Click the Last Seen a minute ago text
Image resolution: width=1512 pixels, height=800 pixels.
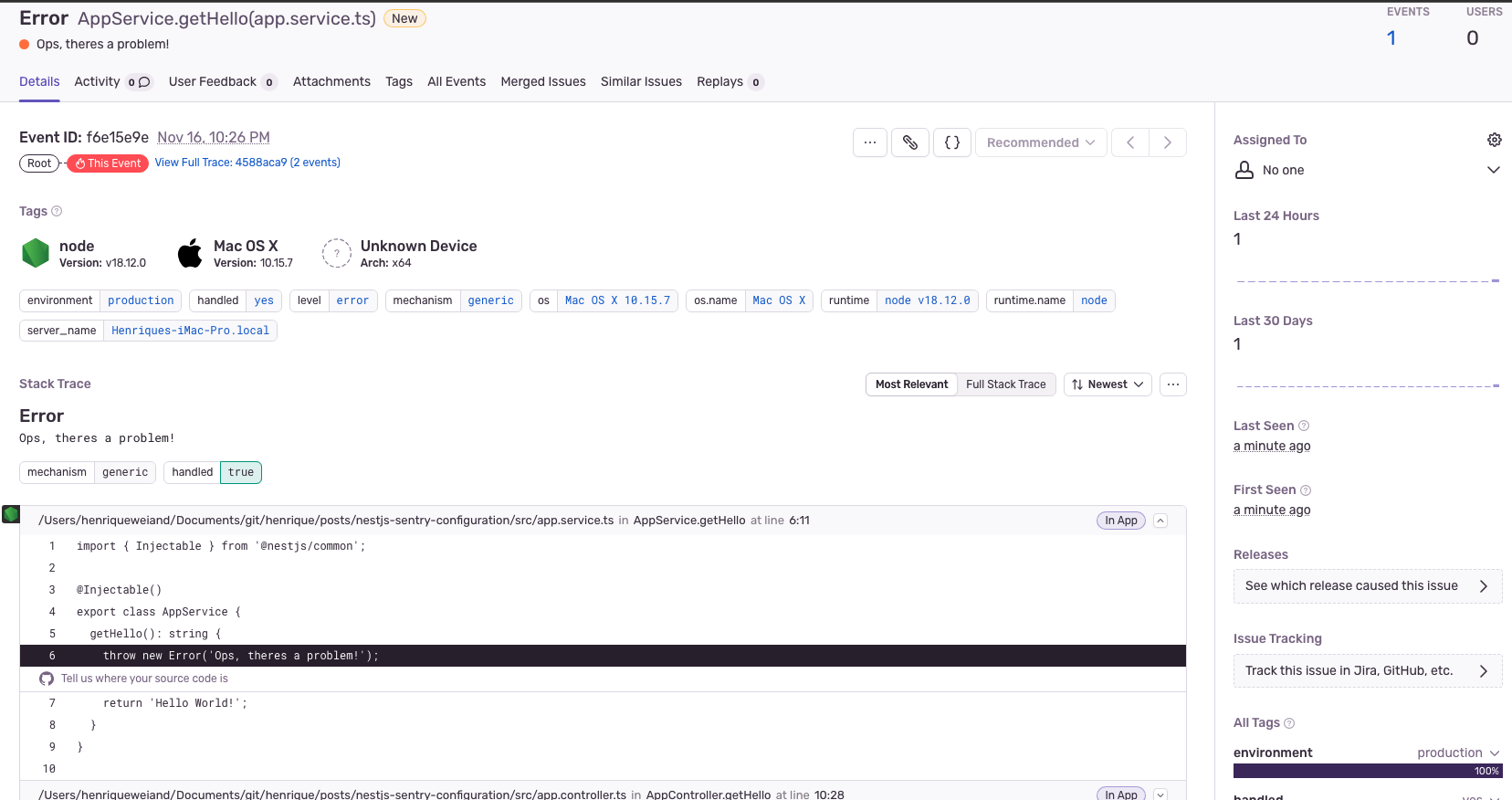pyautogui.click(x=1272, y=447)
